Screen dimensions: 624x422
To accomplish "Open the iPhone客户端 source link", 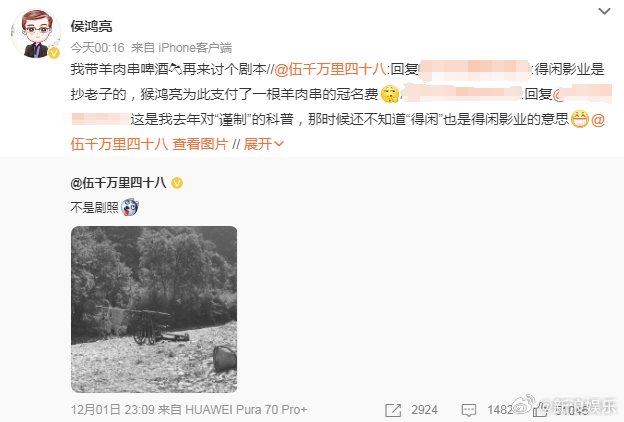I will tap(195, 48).
